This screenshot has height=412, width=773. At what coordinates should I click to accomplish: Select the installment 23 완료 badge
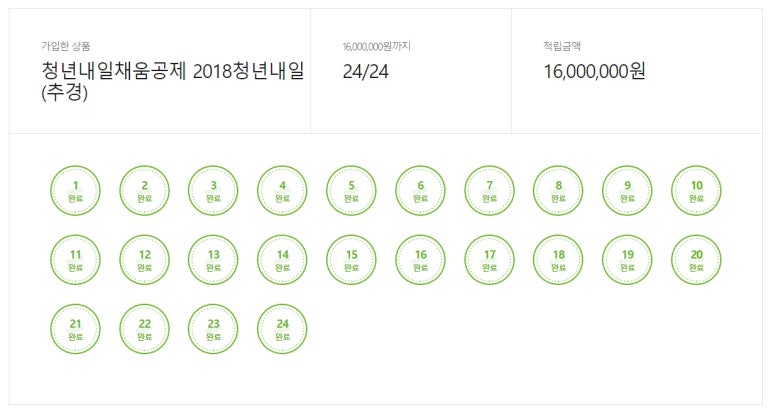214,329
